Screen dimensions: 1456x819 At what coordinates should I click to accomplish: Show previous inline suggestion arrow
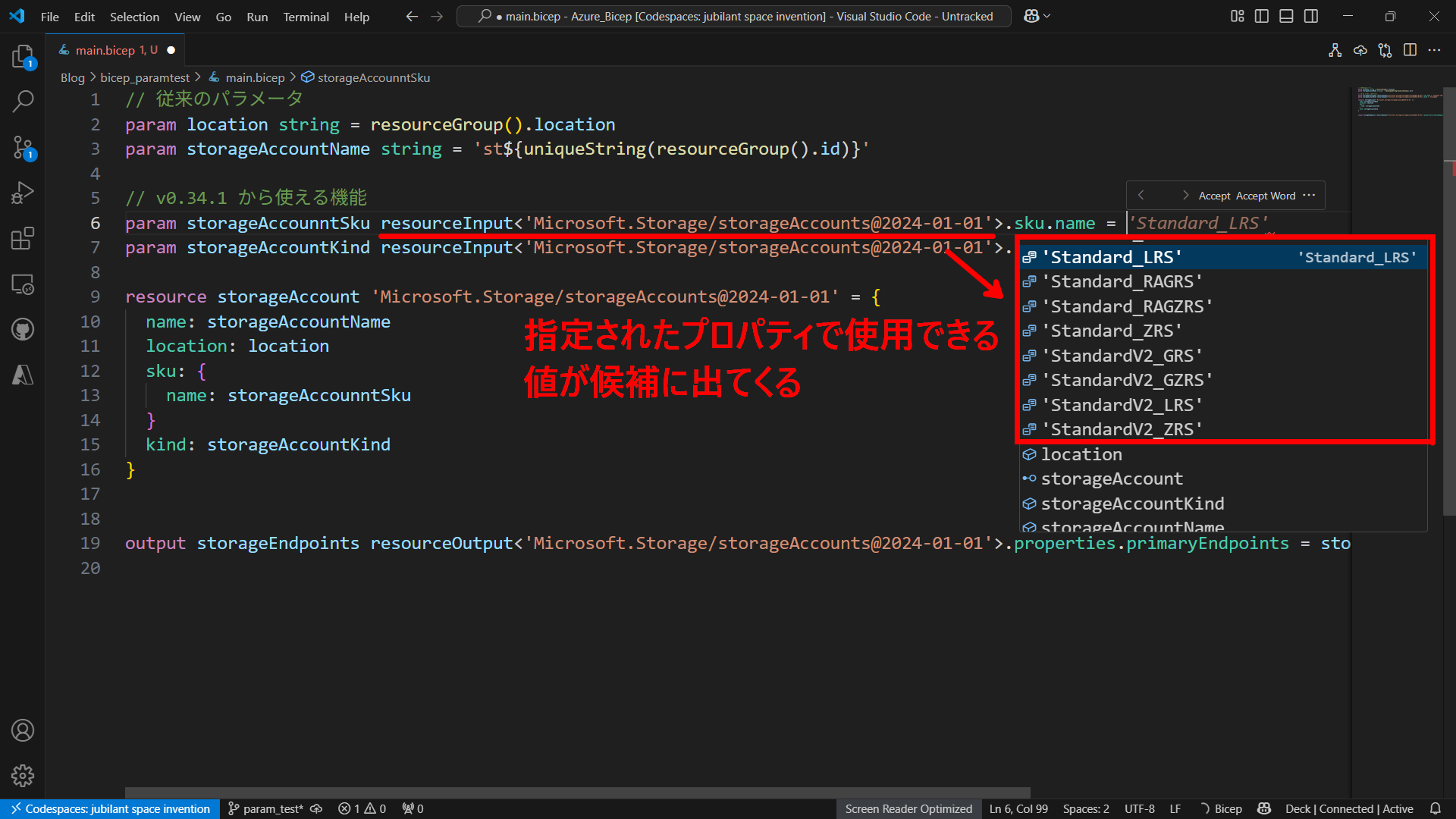(1141, 196)
